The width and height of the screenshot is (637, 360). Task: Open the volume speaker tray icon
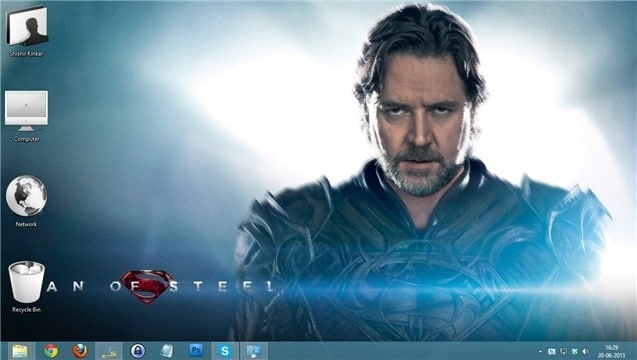(585, 351)
